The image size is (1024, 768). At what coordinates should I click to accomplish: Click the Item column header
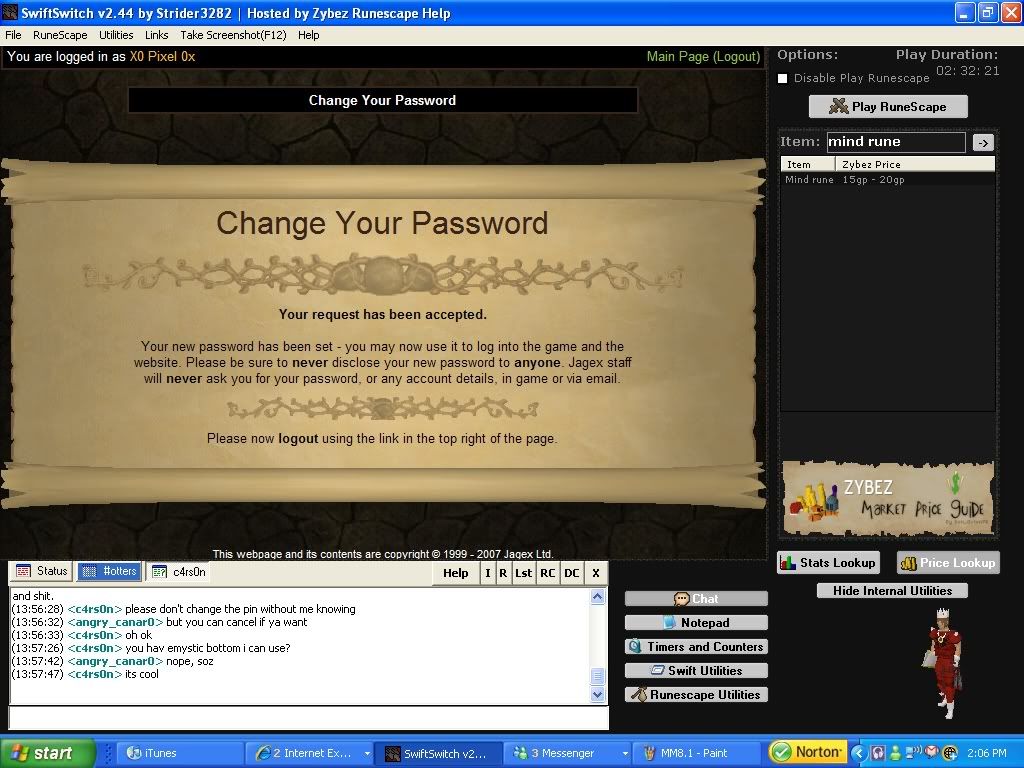coord(808,165)
